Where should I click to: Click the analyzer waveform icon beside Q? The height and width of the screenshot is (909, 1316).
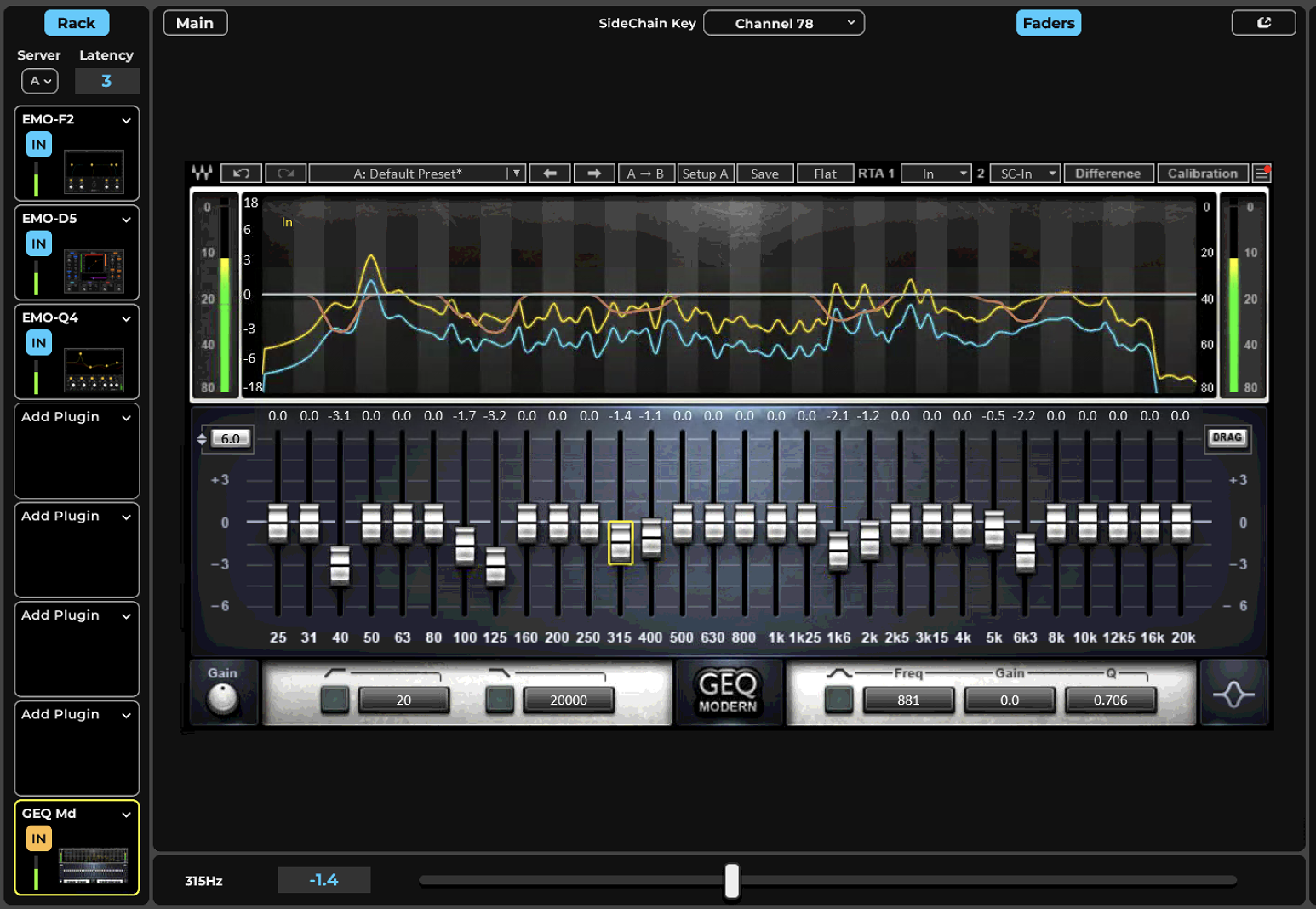1233,694
